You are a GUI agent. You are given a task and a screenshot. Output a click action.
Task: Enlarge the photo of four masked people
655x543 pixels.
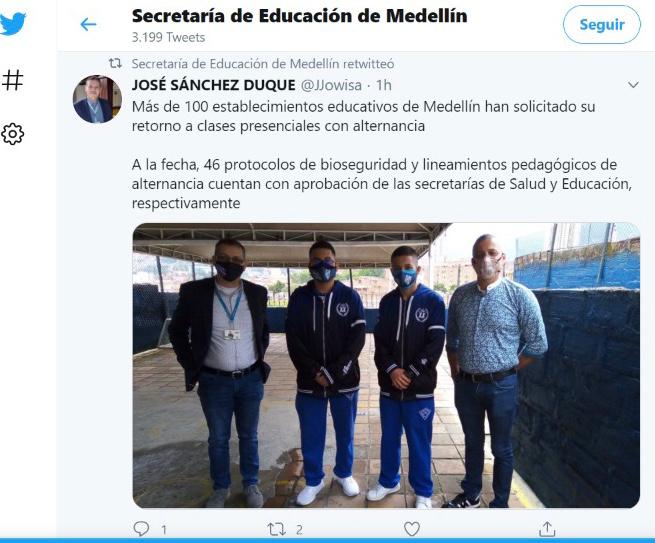(x=386, y=365)
